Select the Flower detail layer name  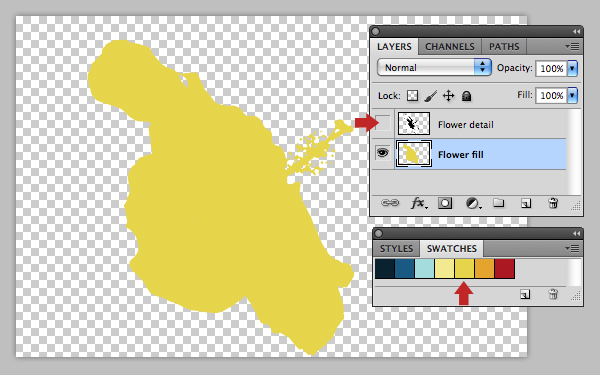466,125
